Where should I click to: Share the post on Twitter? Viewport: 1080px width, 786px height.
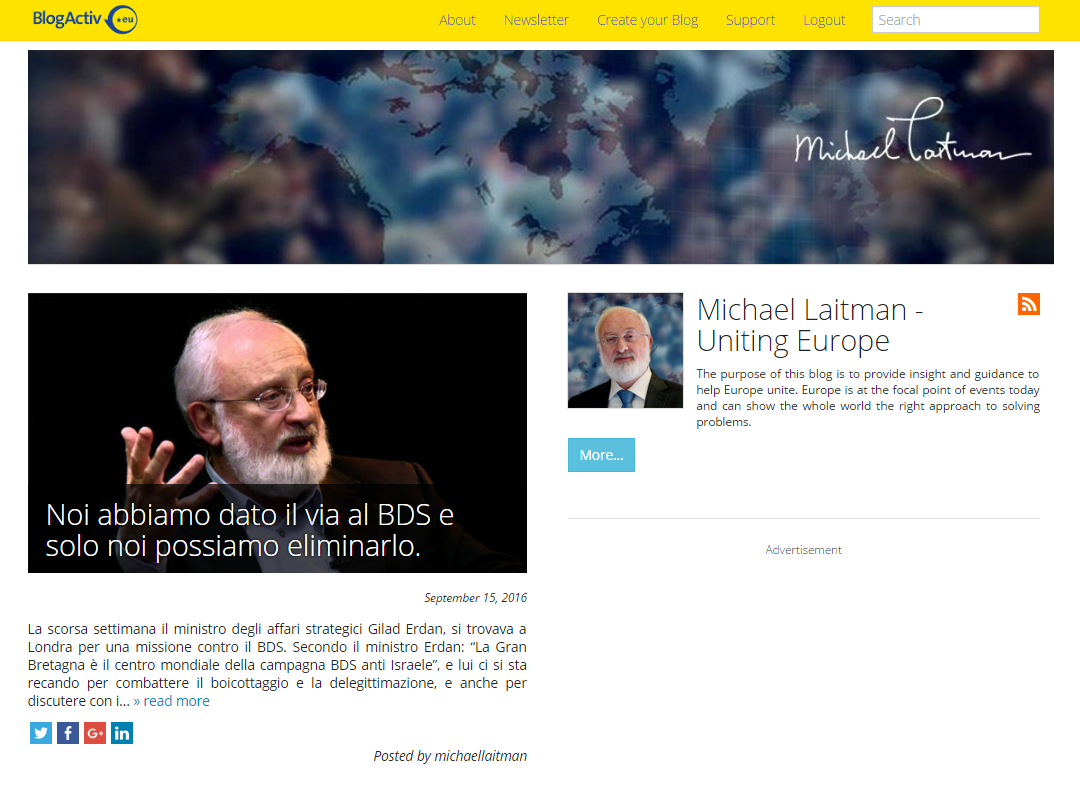(41, 733)
